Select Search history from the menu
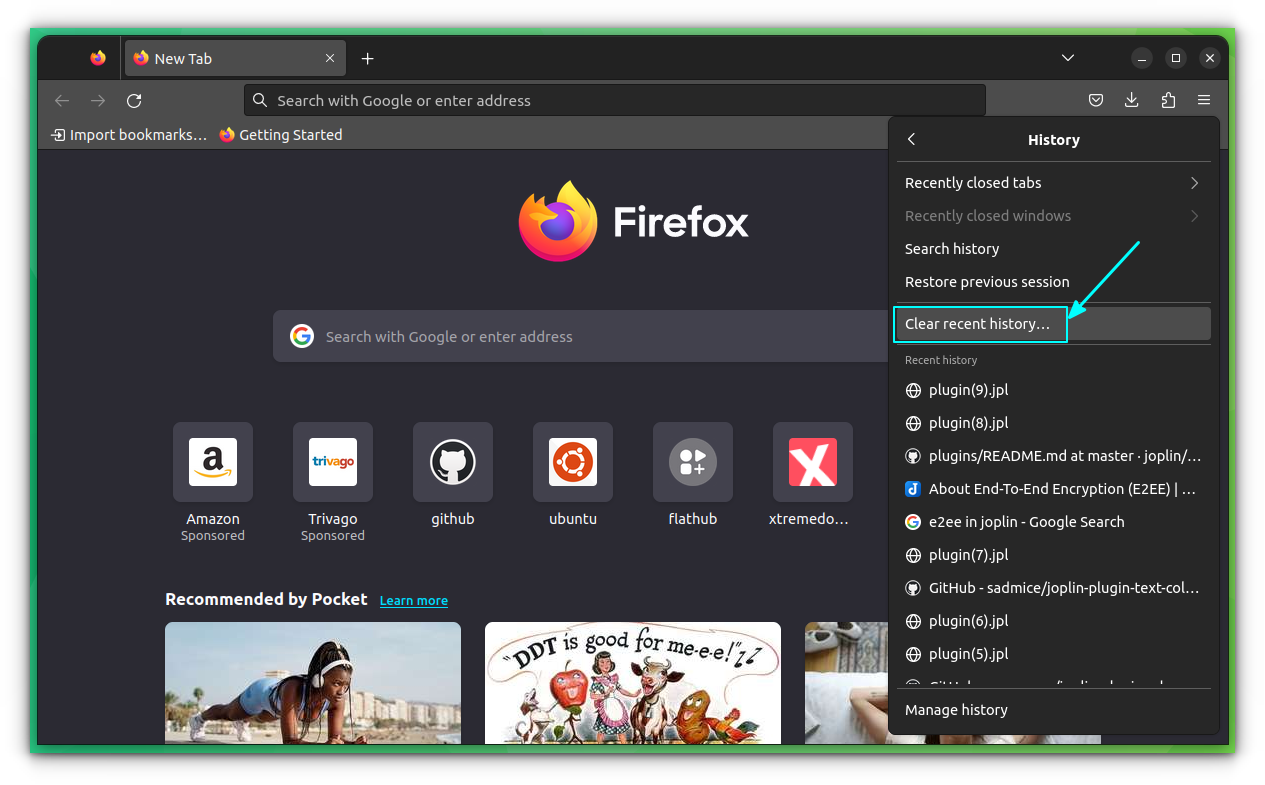1265x785 pixels. point(951,248)
